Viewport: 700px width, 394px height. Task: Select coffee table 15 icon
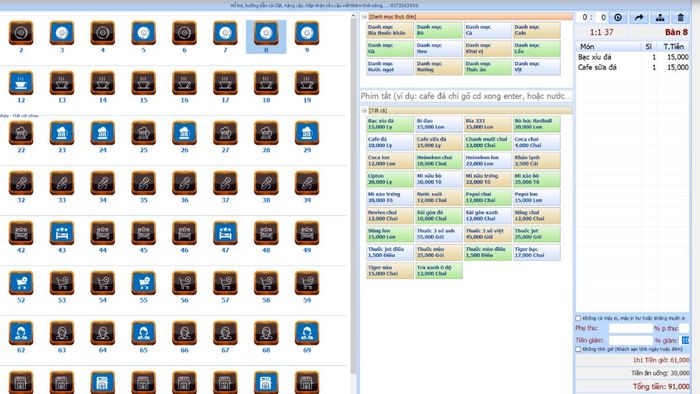pyautogui.click(x=143, y=83)
